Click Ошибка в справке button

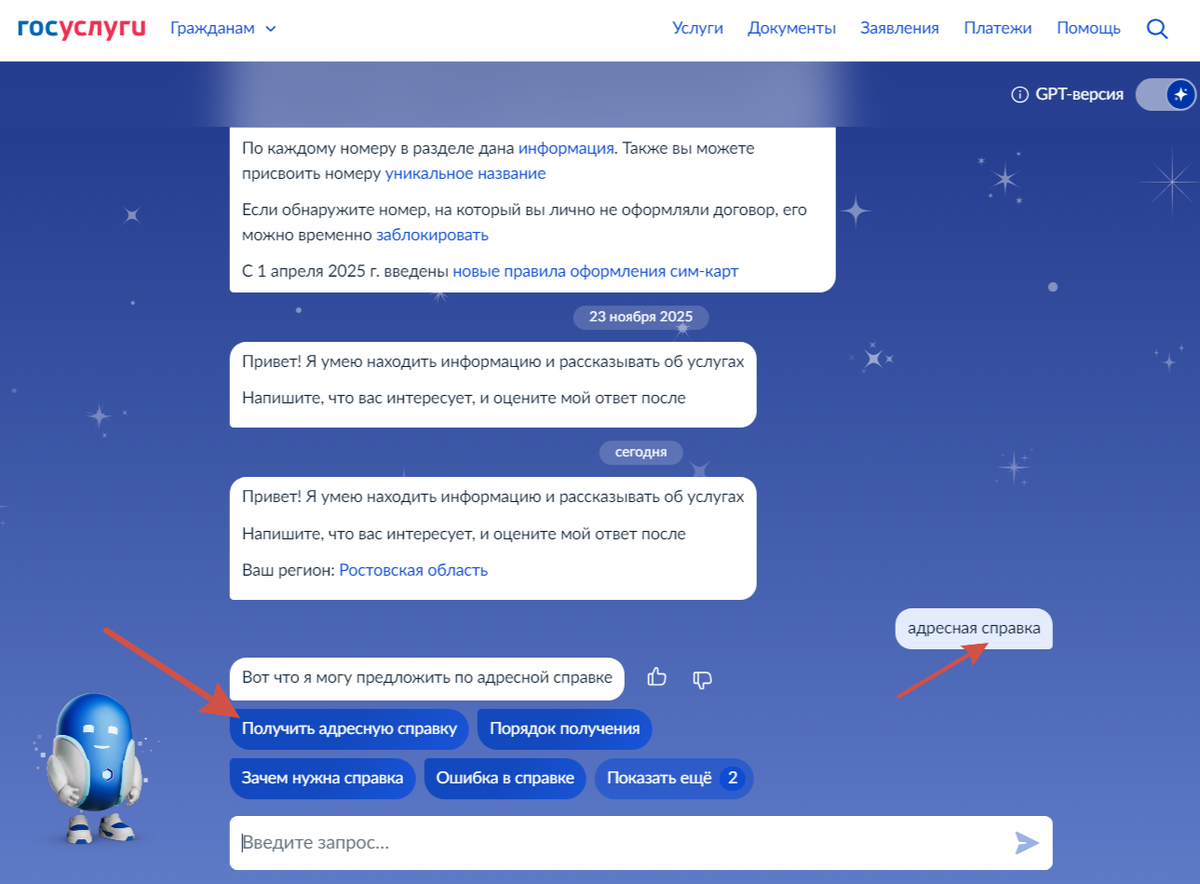pos(505,778)
